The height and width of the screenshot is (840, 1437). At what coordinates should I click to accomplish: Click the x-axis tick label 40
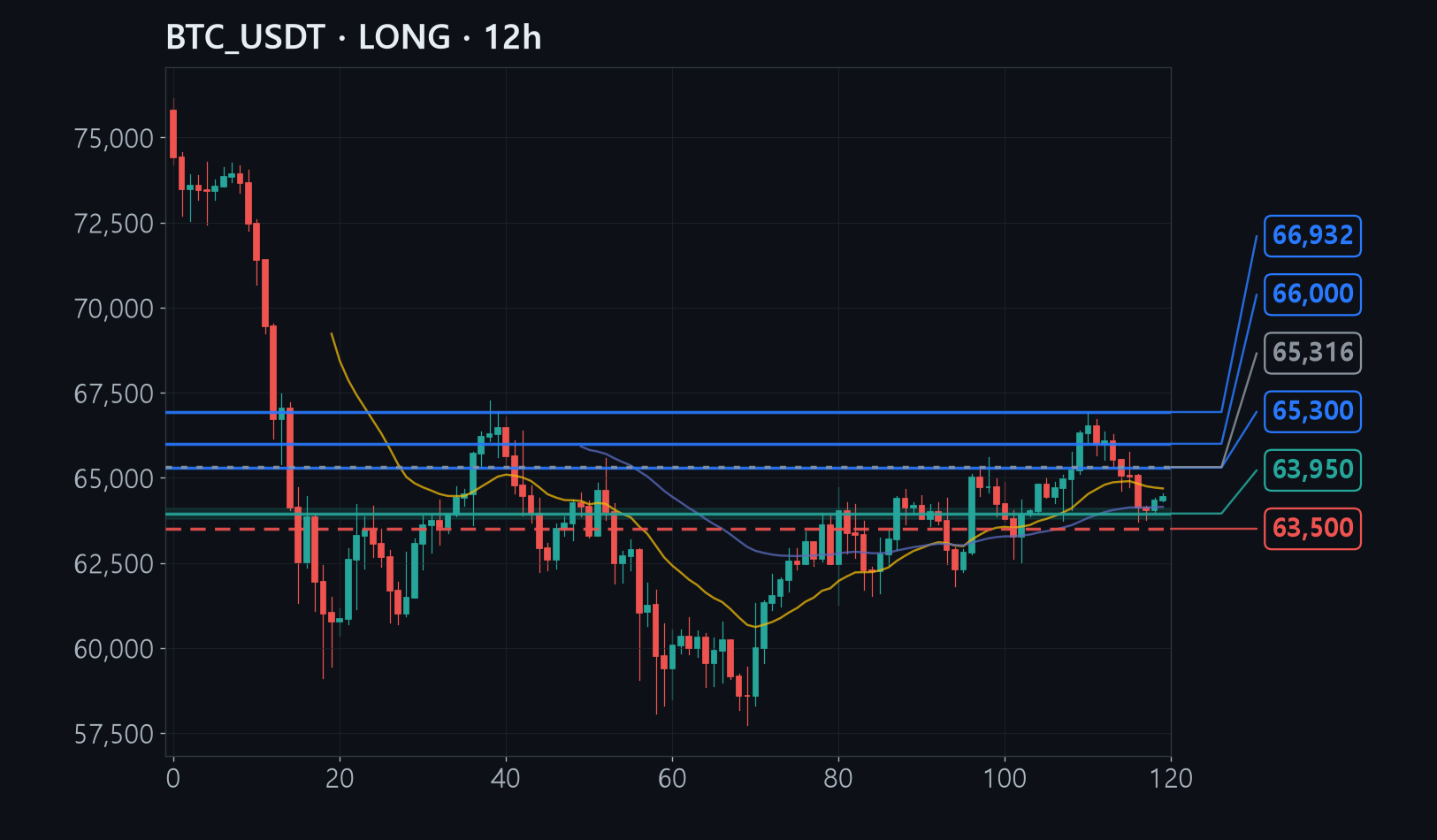pos(506,778)
